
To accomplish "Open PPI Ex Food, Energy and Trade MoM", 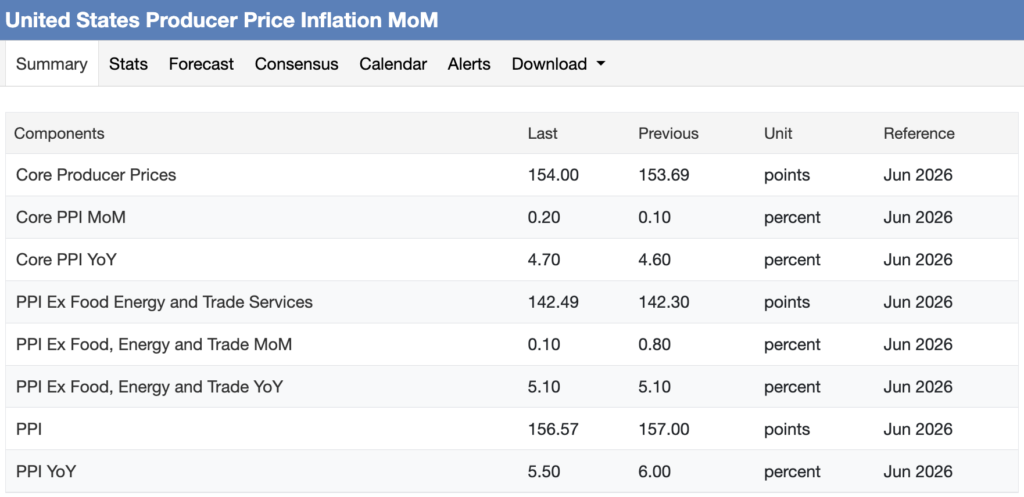I will [153, 345].
